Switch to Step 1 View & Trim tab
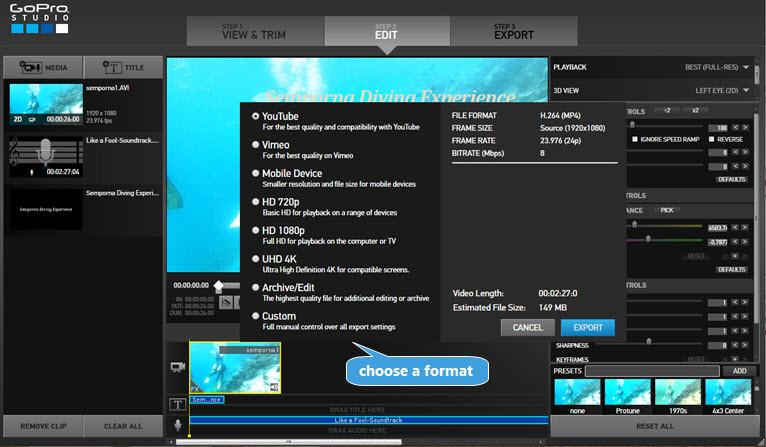 254,31
